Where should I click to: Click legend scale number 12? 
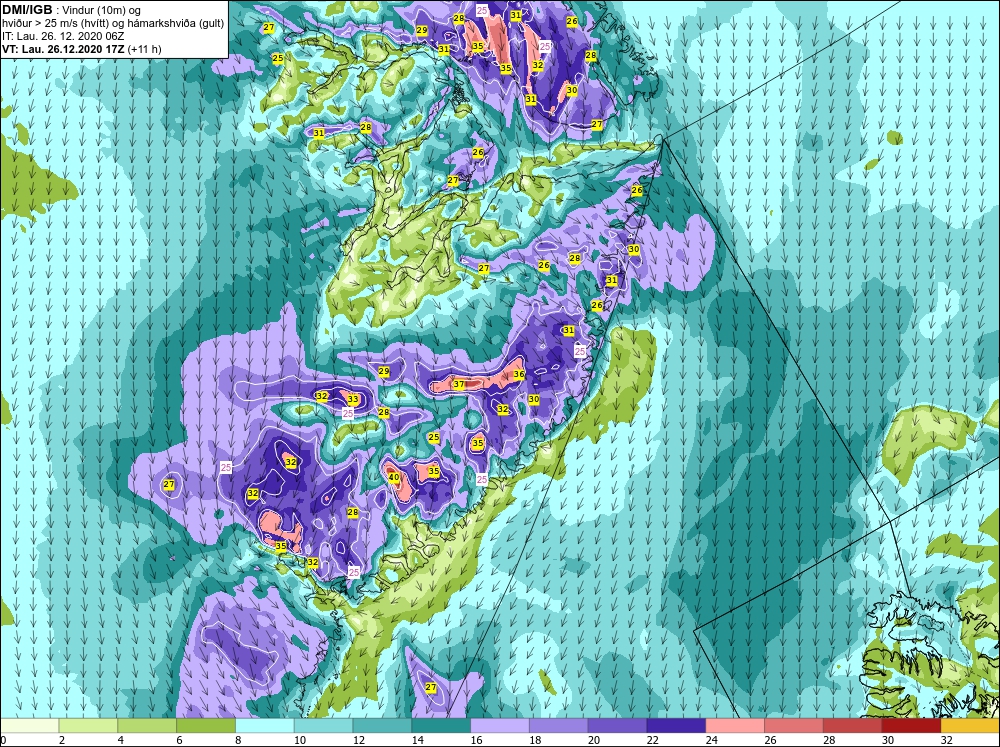click(x=358, y=740)
